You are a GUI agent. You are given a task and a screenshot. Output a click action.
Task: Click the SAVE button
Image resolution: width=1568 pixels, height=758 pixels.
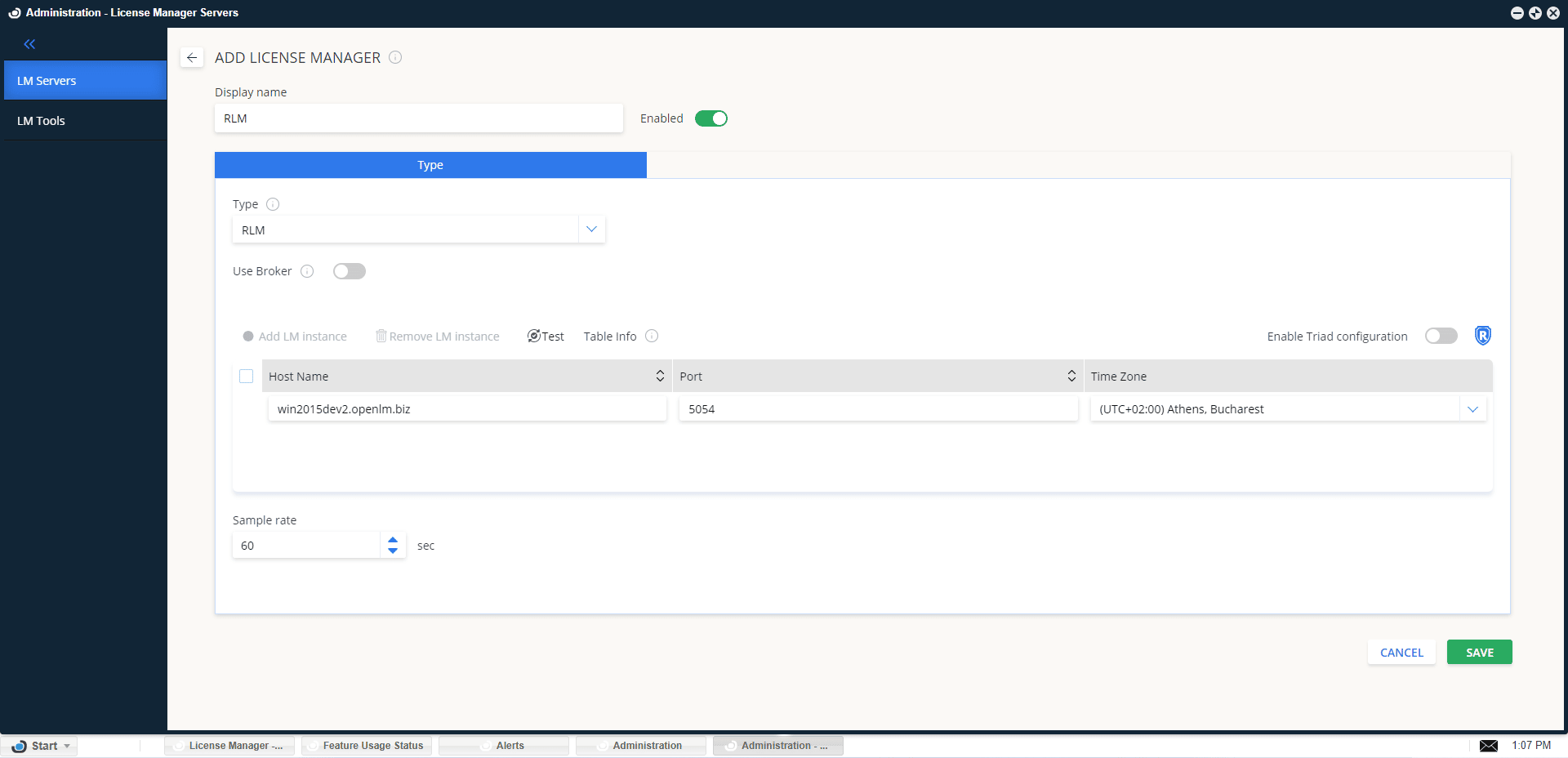pos(1479,652)
